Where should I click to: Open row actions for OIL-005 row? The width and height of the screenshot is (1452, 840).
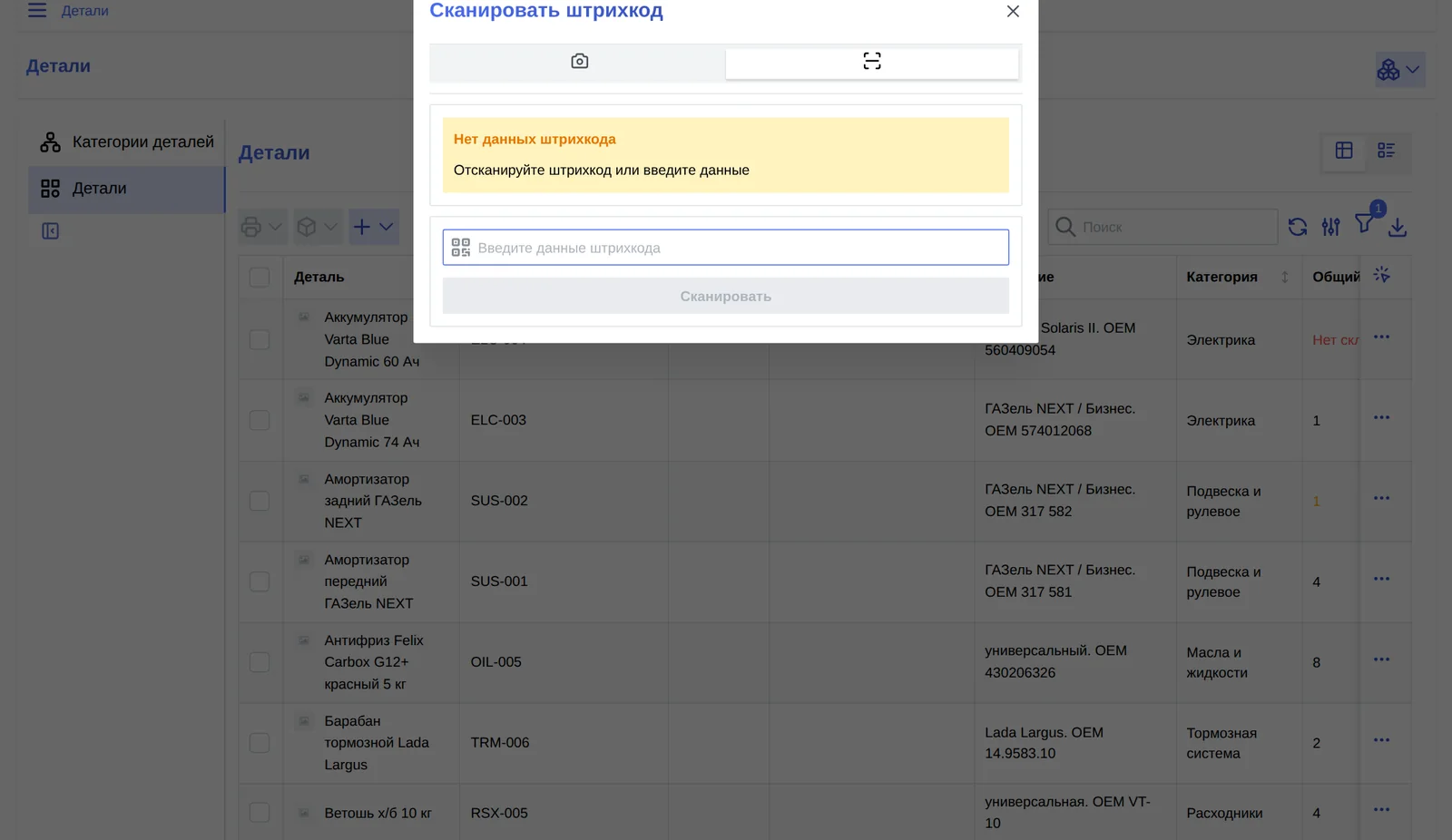[x=1381, y=660]
